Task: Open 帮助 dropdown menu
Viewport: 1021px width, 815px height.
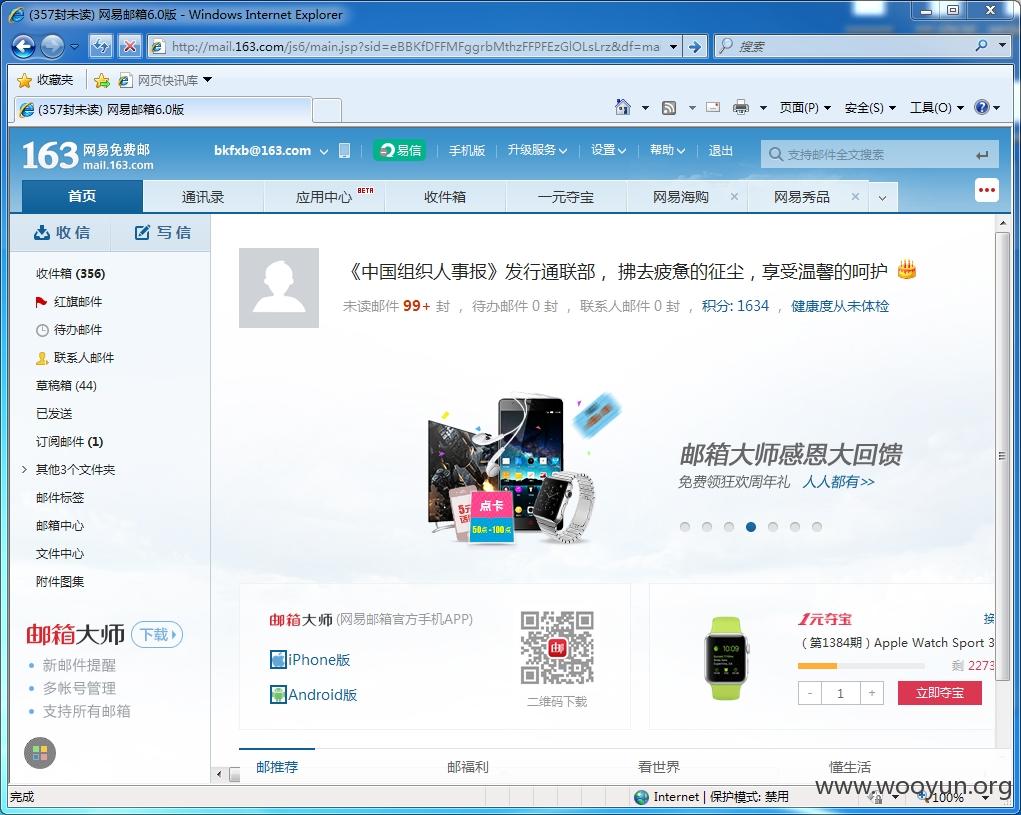Action: point(667,150)
